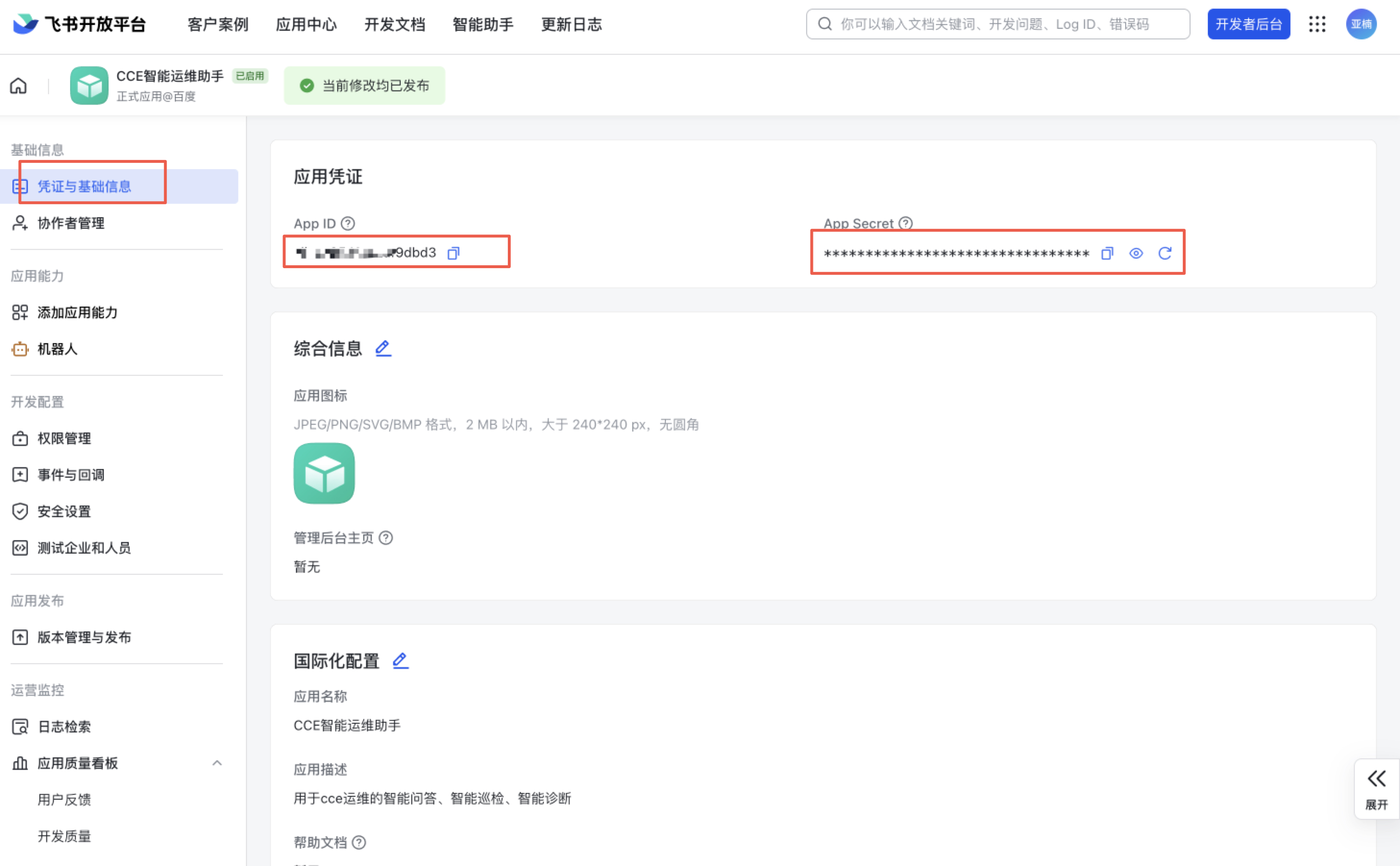Click the 当前修改均已发布 status badge
The width and height of the screenshot is (1400, 866).
point(364,86)
